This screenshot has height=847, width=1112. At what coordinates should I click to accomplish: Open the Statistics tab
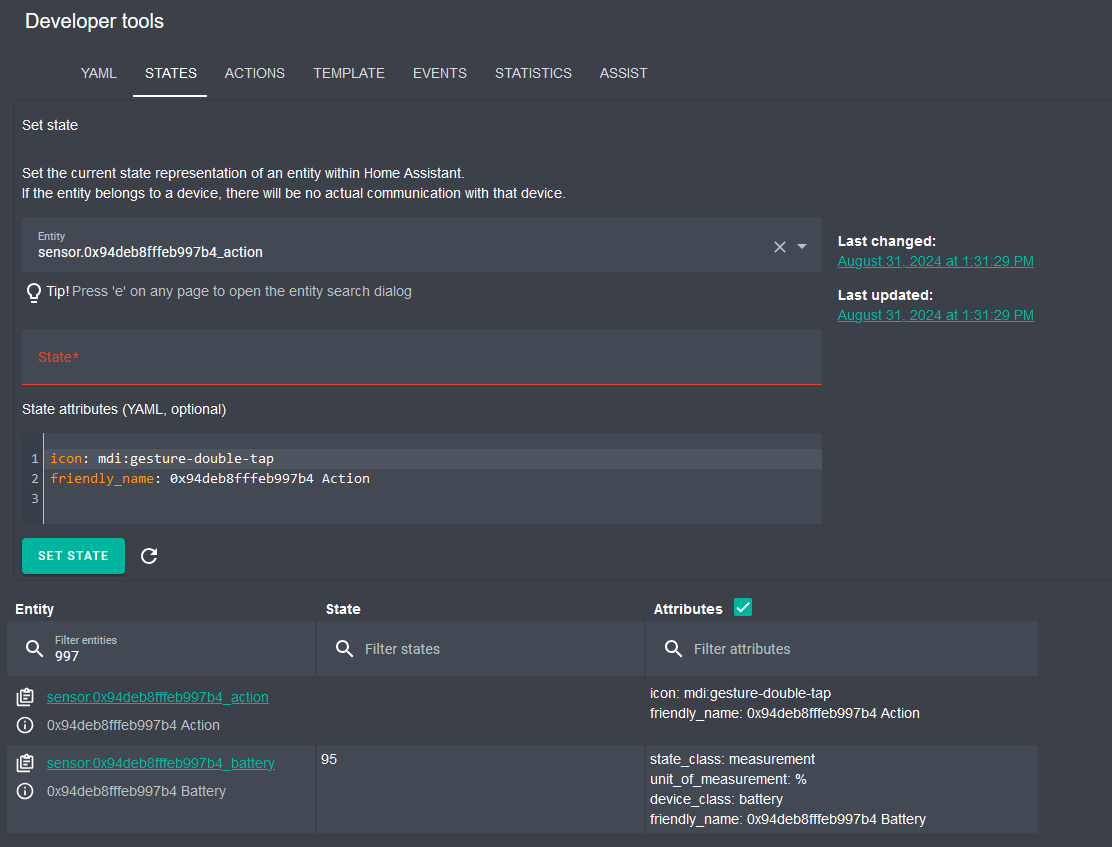(533, 73)
